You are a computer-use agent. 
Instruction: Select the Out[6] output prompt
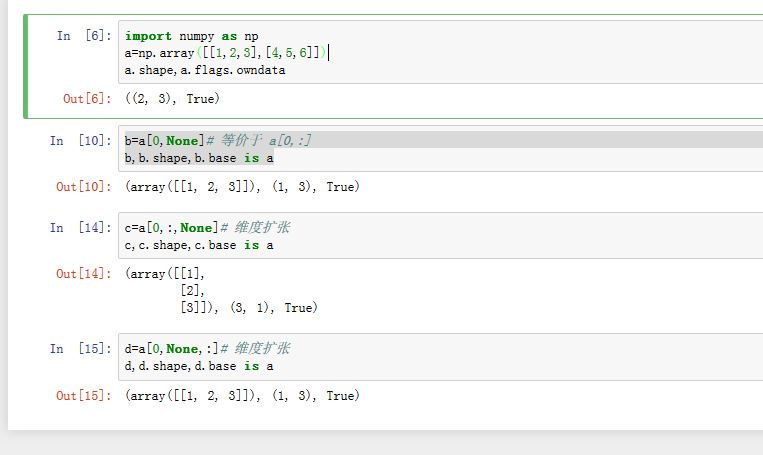pyautogui.click(x=84, y=98)
